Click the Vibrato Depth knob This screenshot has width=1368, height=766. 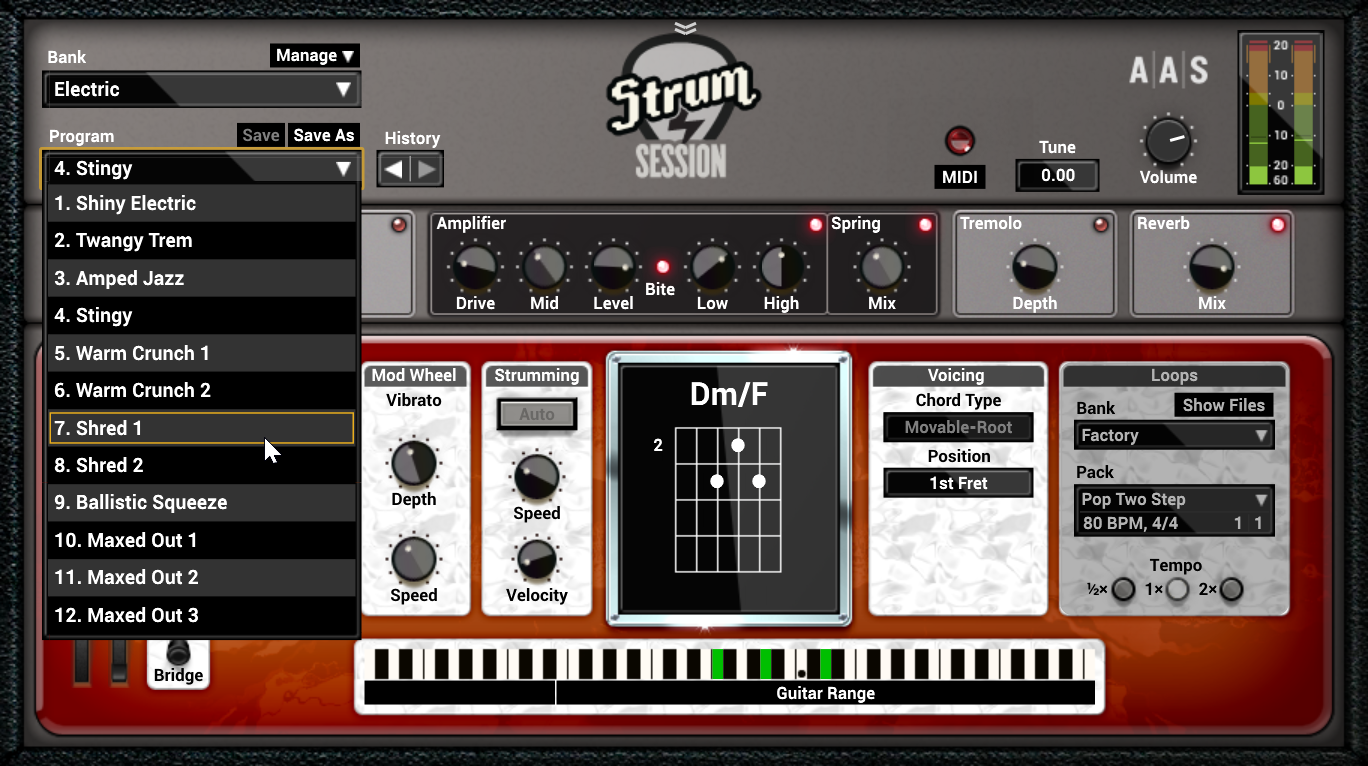pyautogui.click(x=414, y=463)
